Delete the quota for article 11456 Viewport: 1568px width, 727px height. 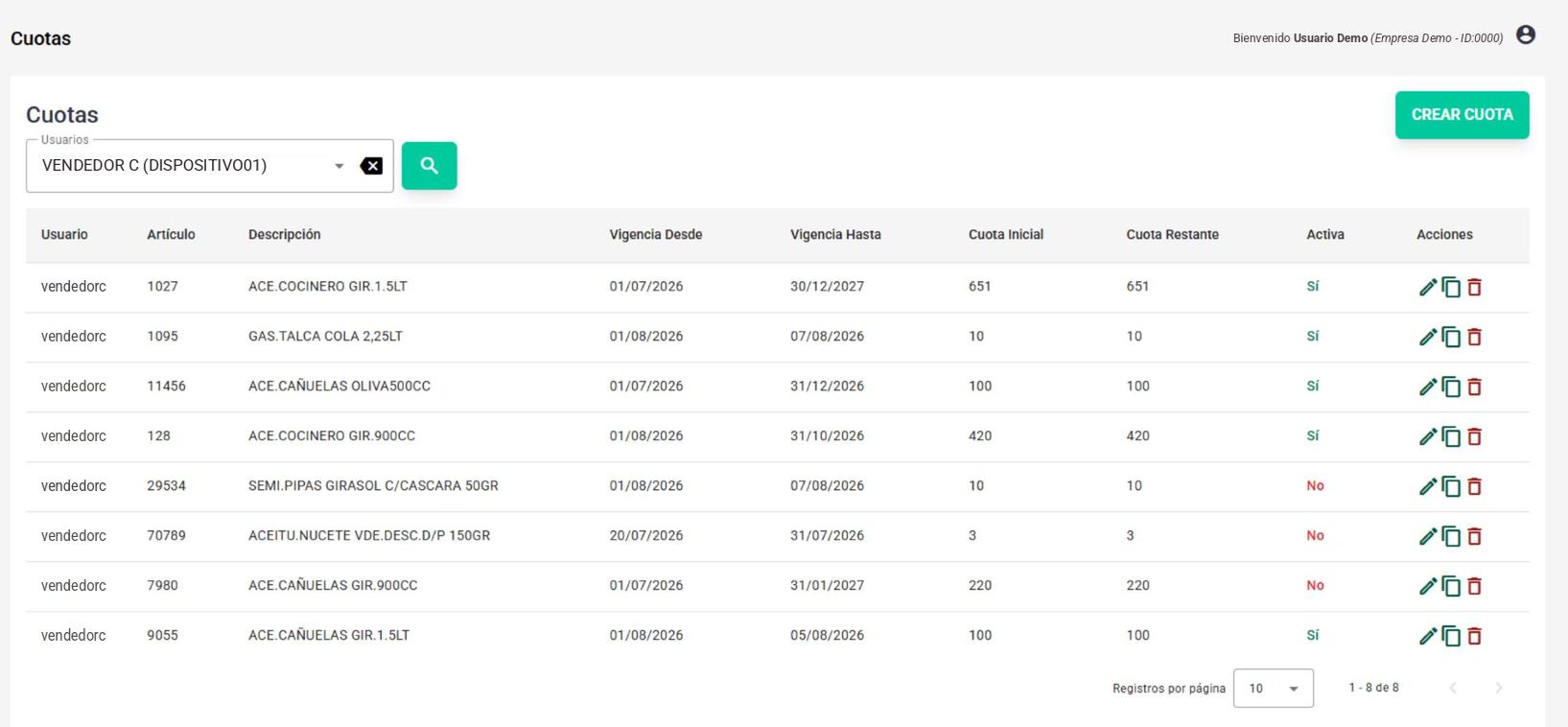1475,387
